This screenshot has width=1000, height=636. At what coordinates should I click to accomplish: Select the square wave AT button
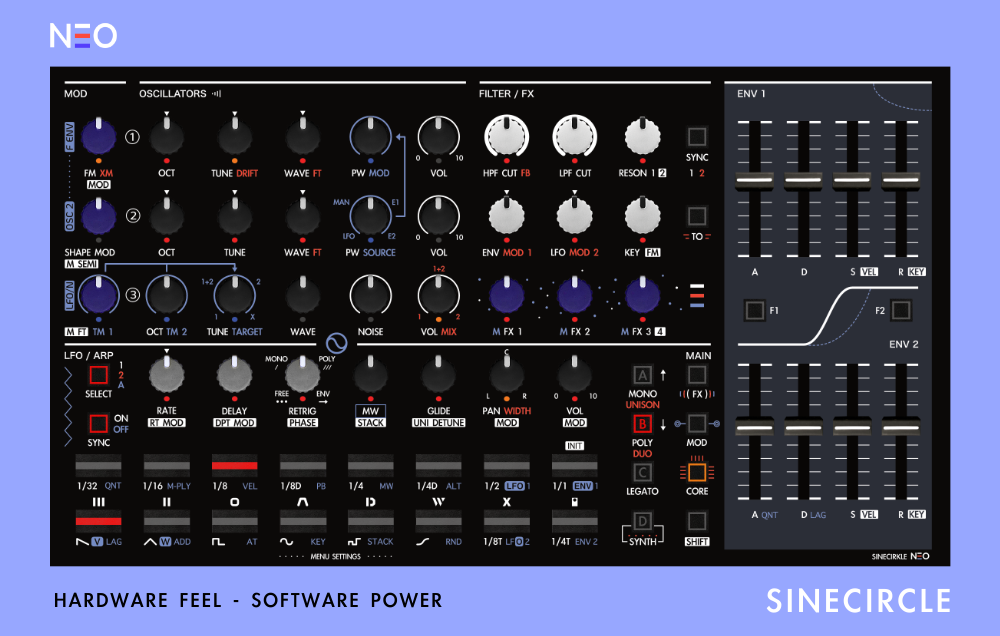point(235,521)
